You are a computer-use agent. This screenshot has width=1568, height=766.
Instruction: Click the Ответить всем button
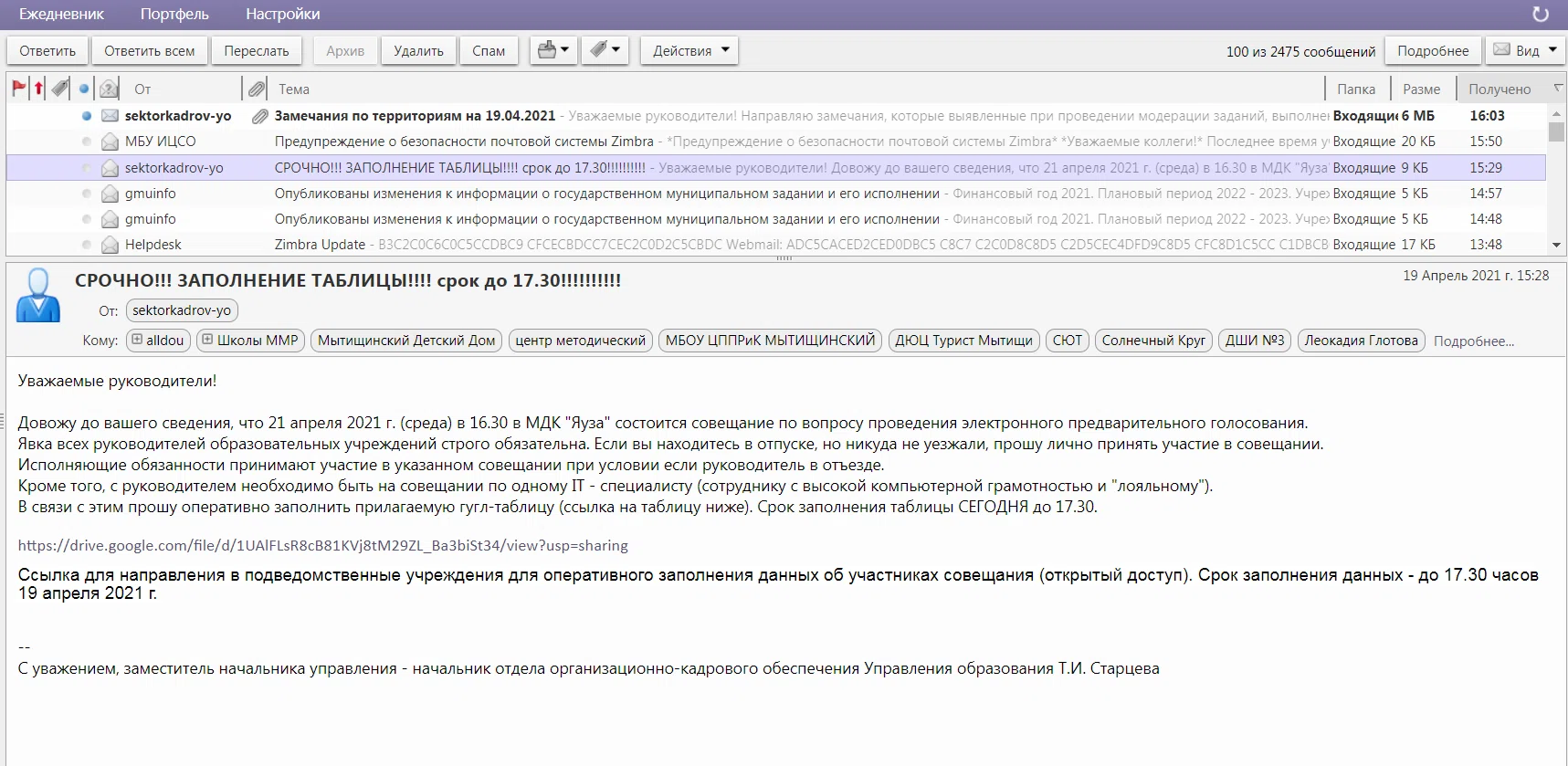coord(149,50)
